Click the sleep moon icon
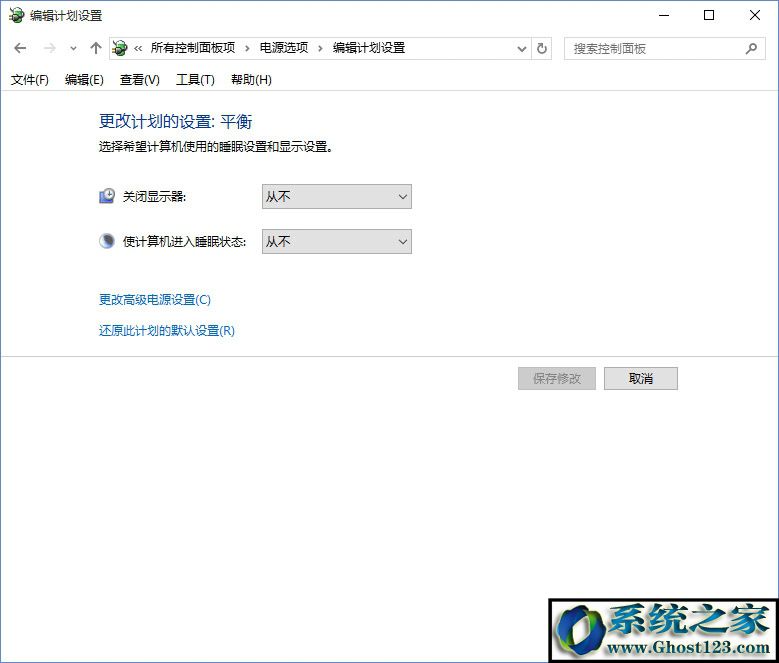Screen dimensions: 779x663 107,241
